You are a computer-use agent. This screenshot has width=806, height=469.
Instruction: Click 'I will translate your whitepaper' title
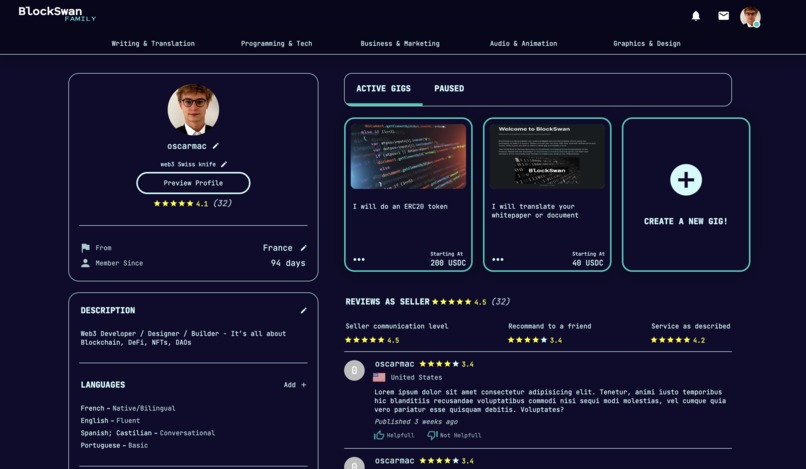(535, 211)
